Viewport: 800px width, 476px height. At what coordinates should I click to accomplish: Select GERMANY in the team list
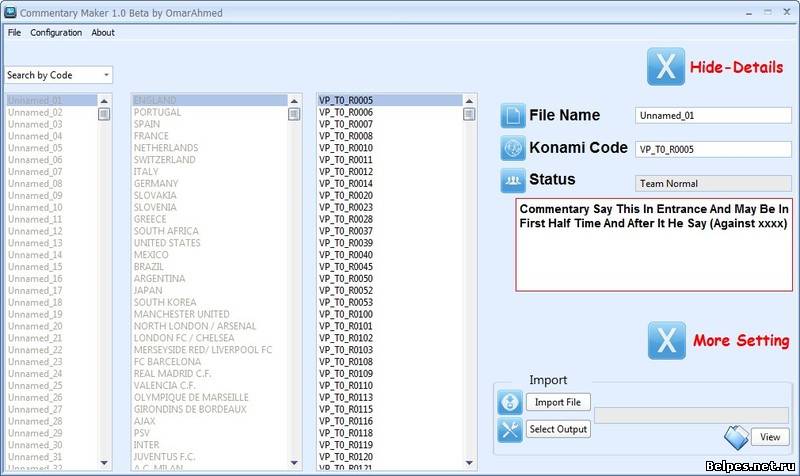tap(210, 183)
